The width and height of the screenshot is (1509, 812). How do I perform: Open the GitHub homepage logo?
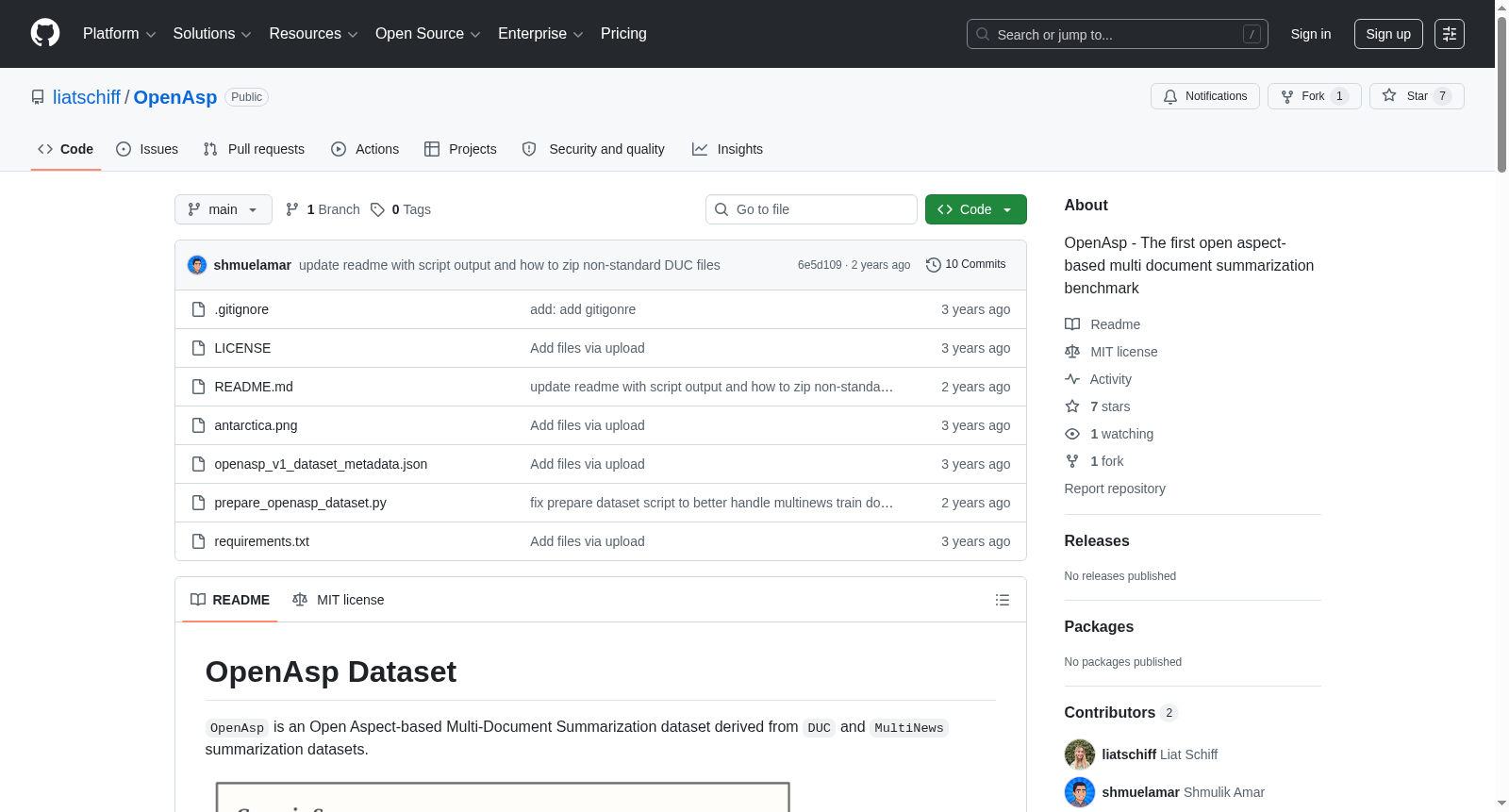45,33
